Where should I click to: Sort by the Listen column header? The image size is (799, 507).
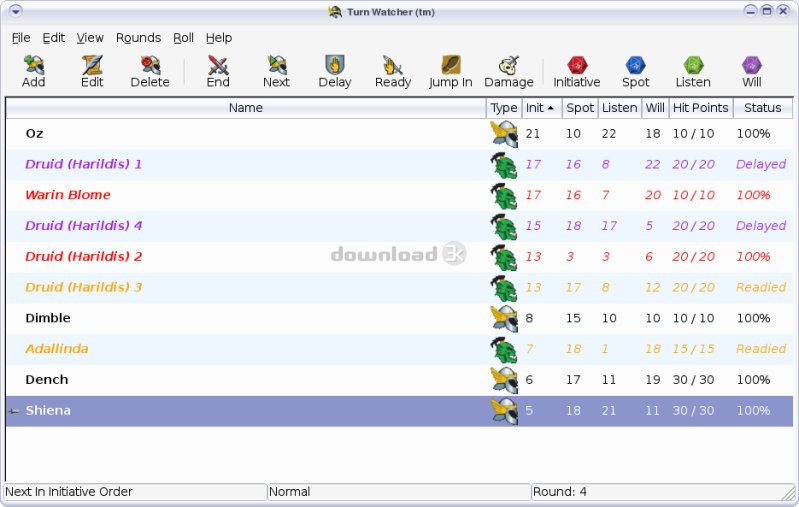tap(620, 108)
